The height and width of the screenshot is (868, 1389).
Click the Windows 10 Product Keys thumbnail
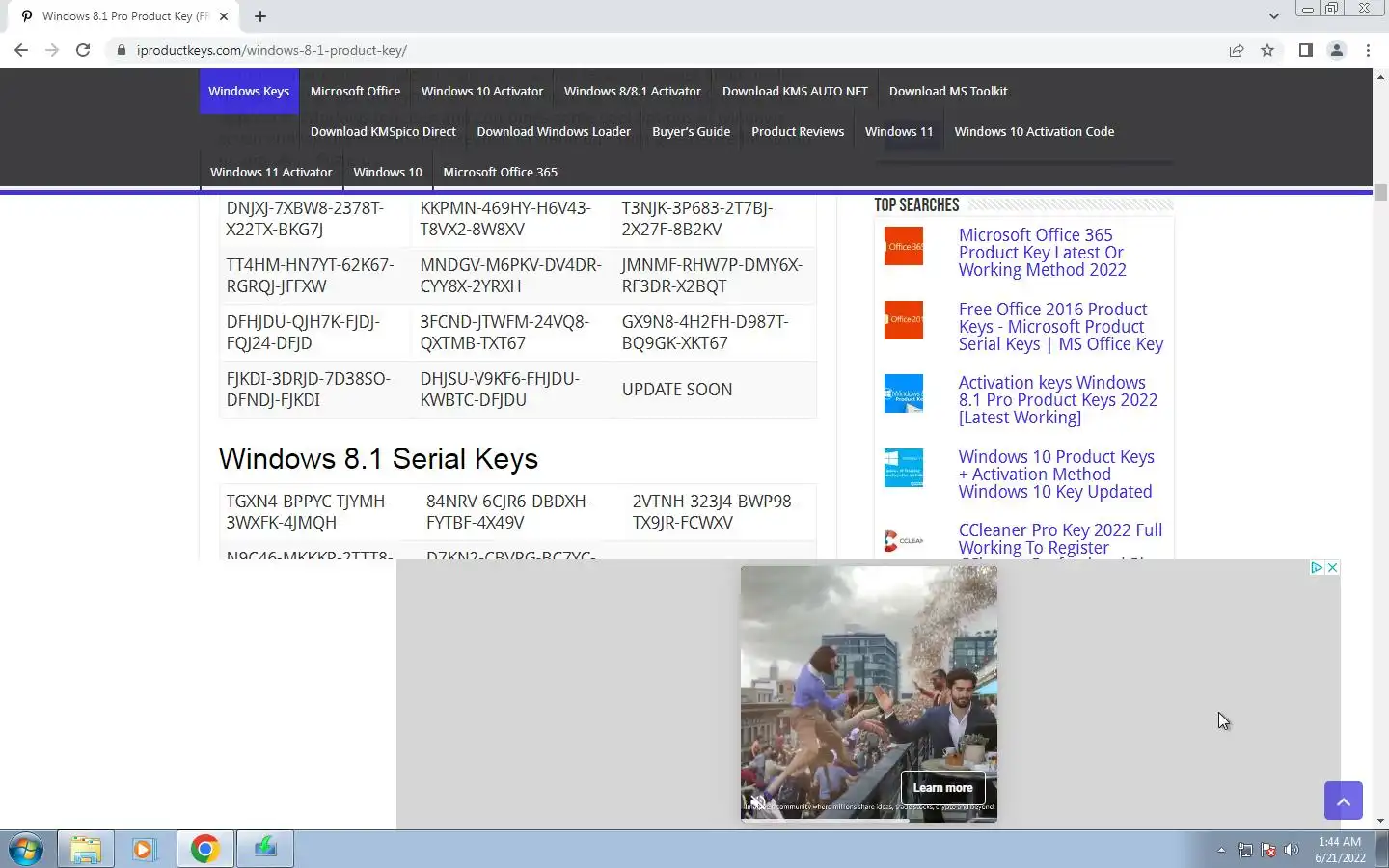904,468
